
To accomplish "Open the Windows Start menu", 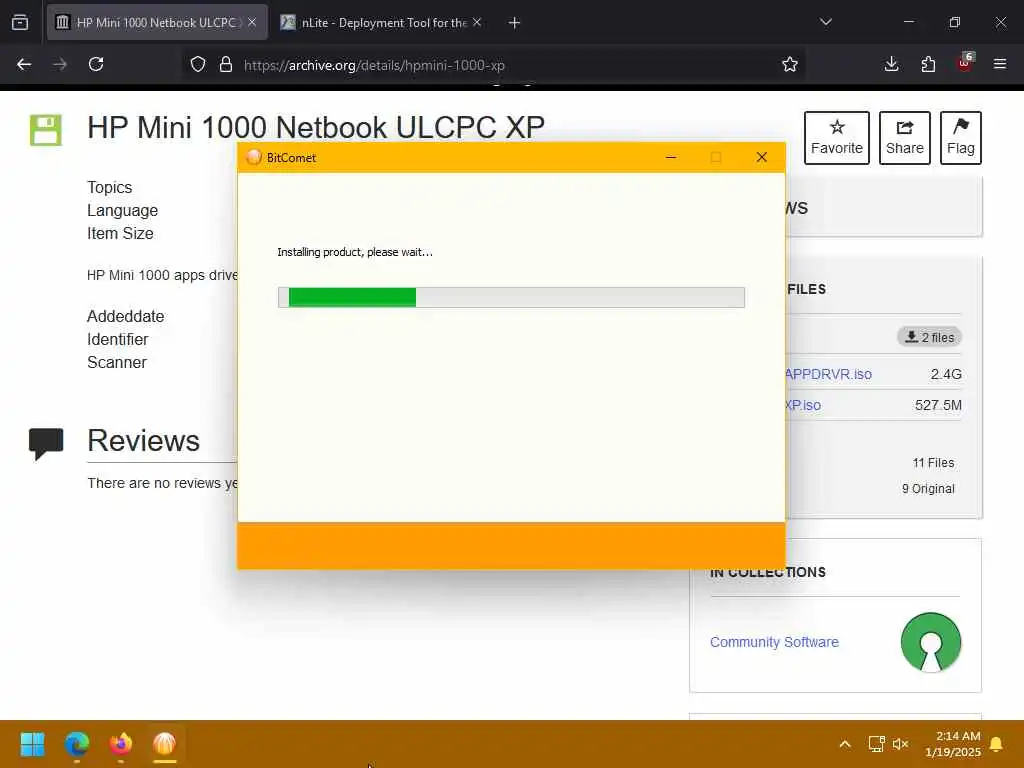I will coord(32,744).
